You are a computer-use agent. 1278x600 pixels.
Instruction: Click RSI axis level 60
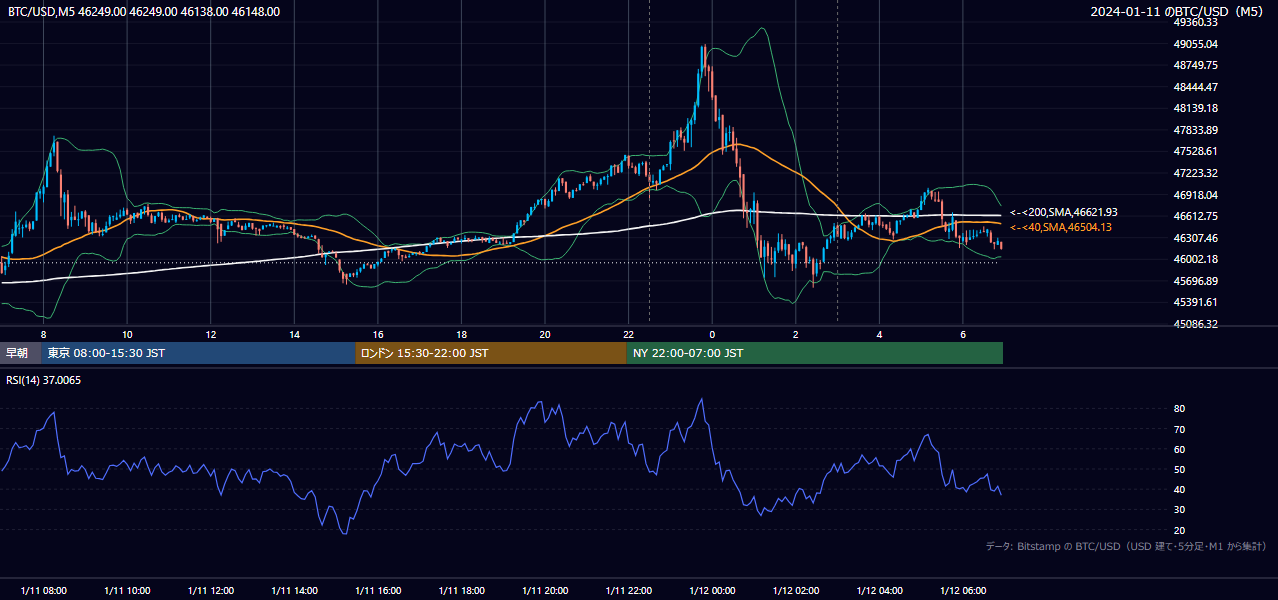(x=1179, y=449)
